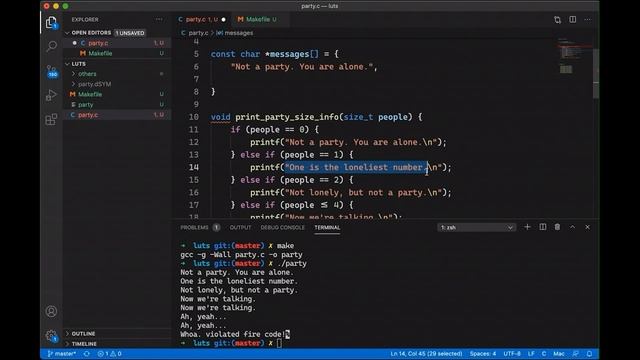Open Source Control view with 180 badge
The height and width of the screenshot is (360, 640).
point(51,71)
